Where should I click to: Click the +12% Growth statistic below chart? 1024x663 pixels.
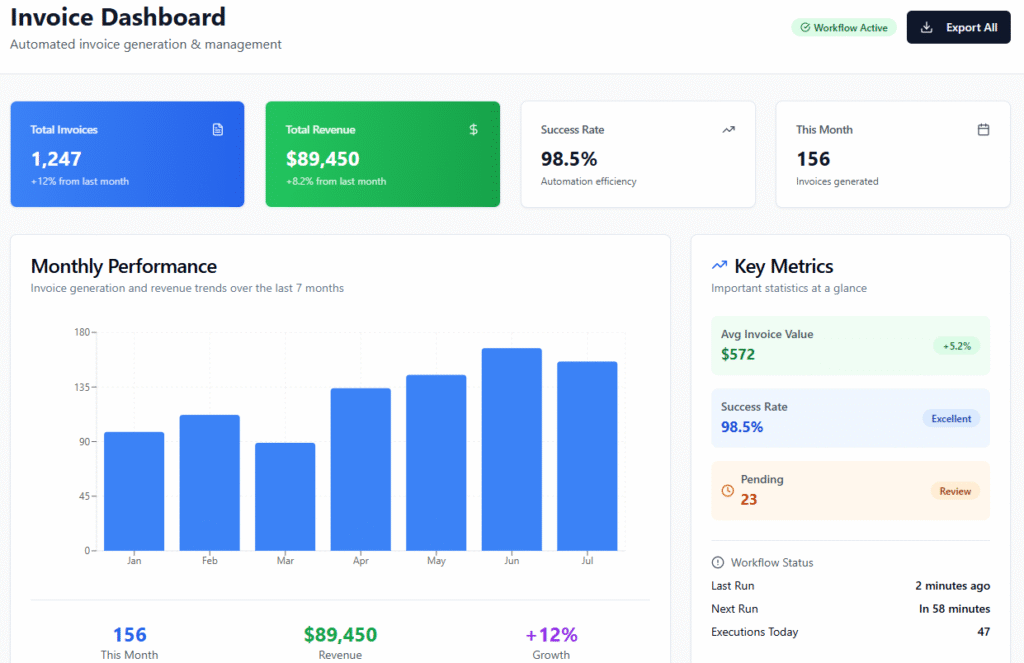click(x=551, y=635)
